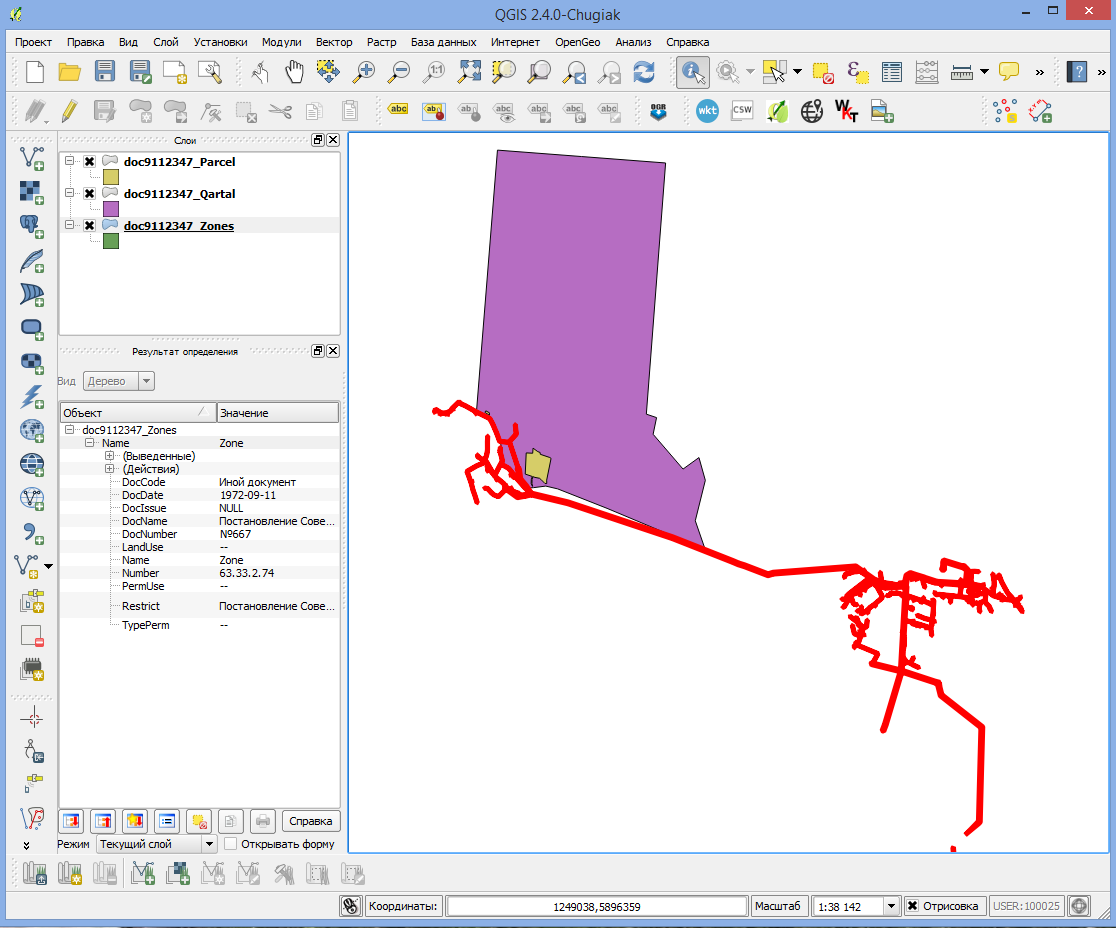1116x928 pixels.
Task: Open the attribute table icon
Action: click(892, 72)
